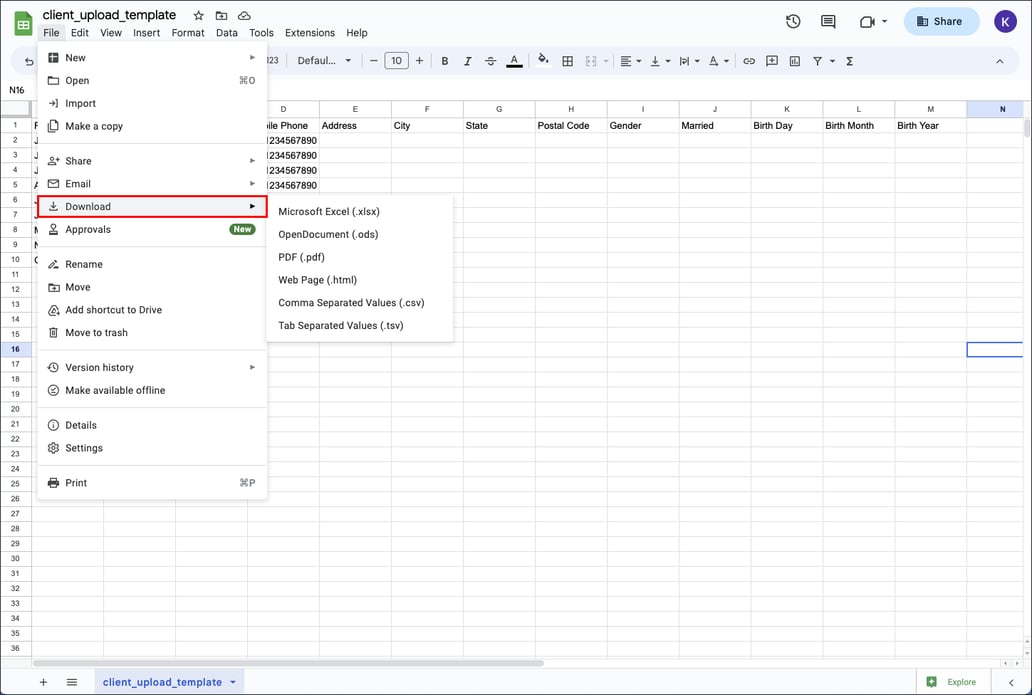The image size is (1032, 695).
Task: Open Settings in File menu
Action: click(152, 448)
